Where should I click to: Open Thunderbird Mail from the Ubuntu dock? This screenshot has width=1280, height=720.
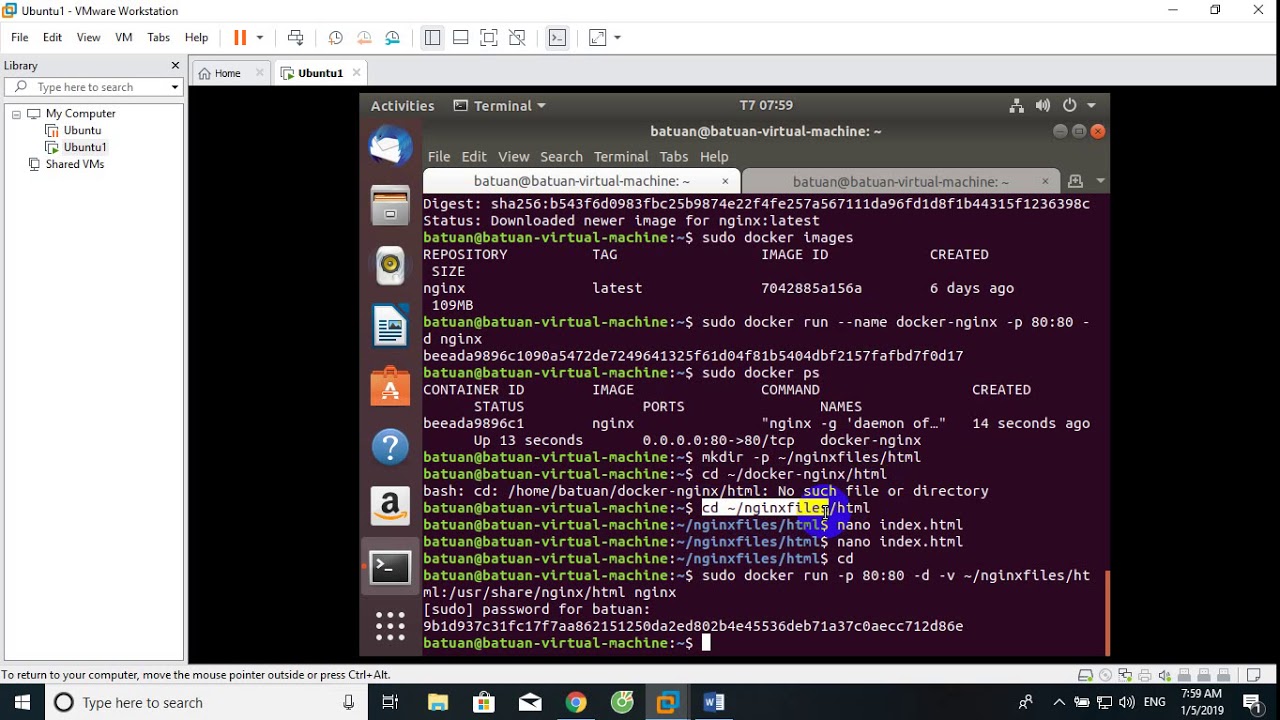(390, 147)
